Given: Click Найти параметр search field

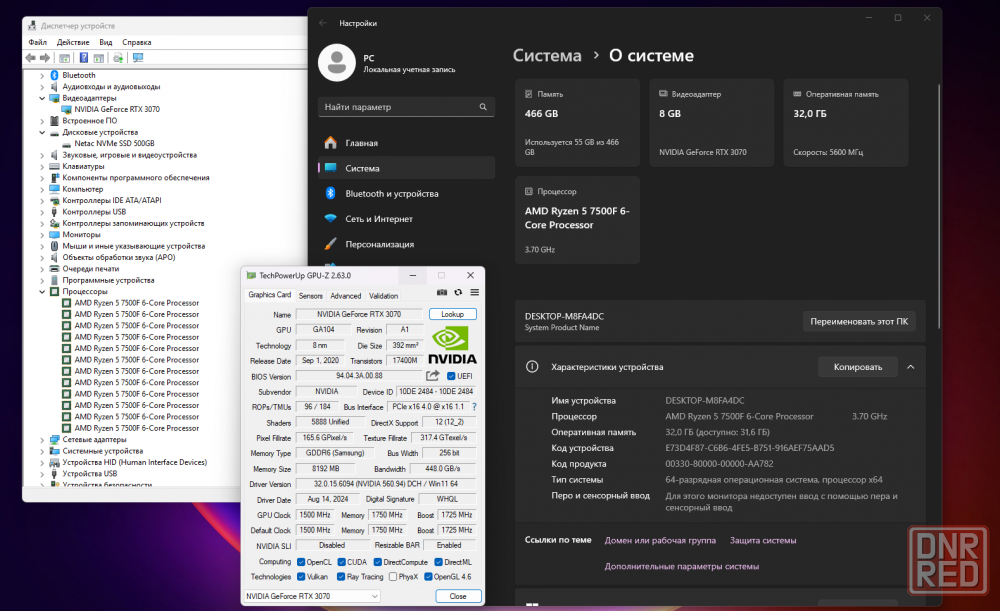Looking at the screenshot, I should click(406, 107).
